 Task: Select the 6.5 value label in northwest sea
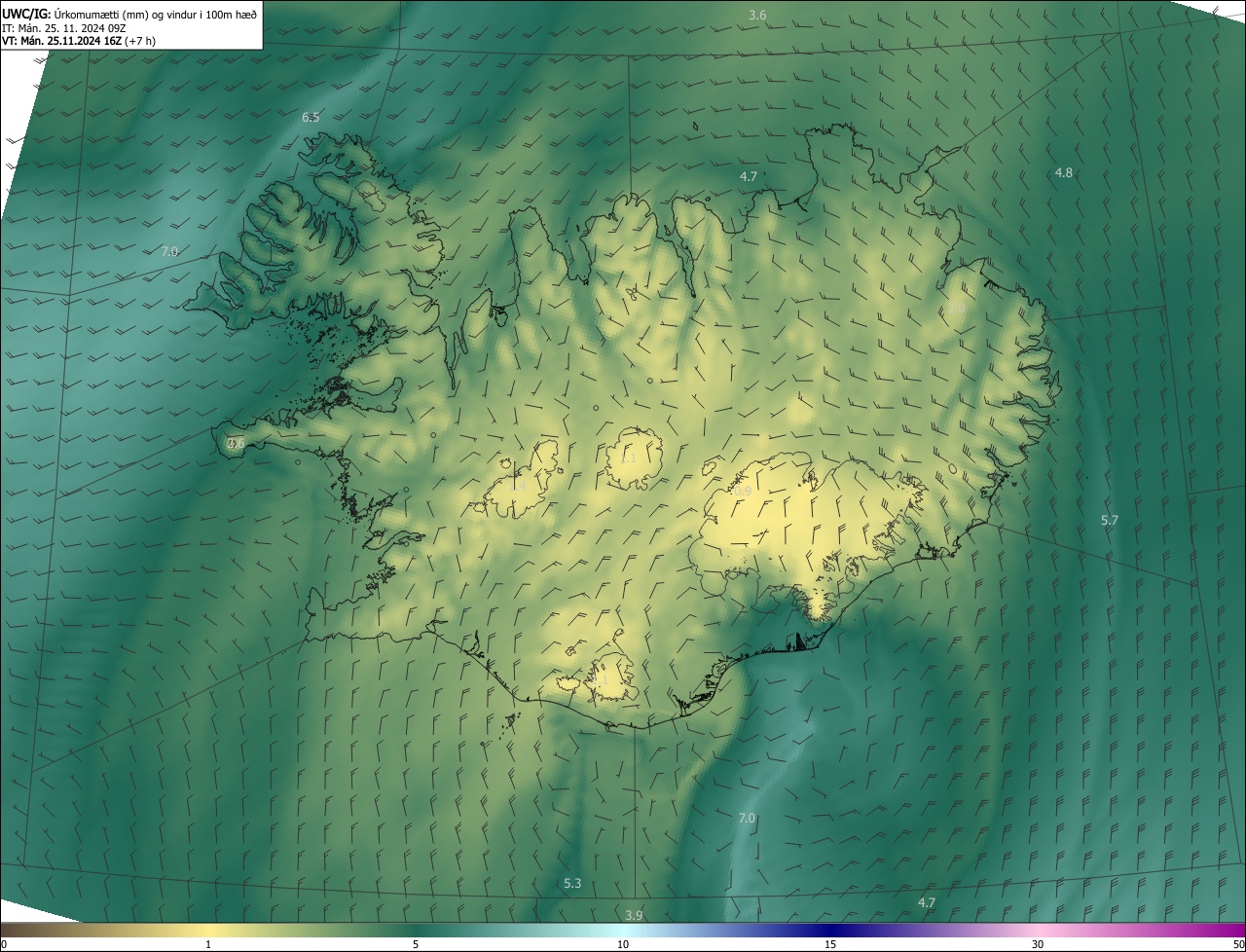311,117
